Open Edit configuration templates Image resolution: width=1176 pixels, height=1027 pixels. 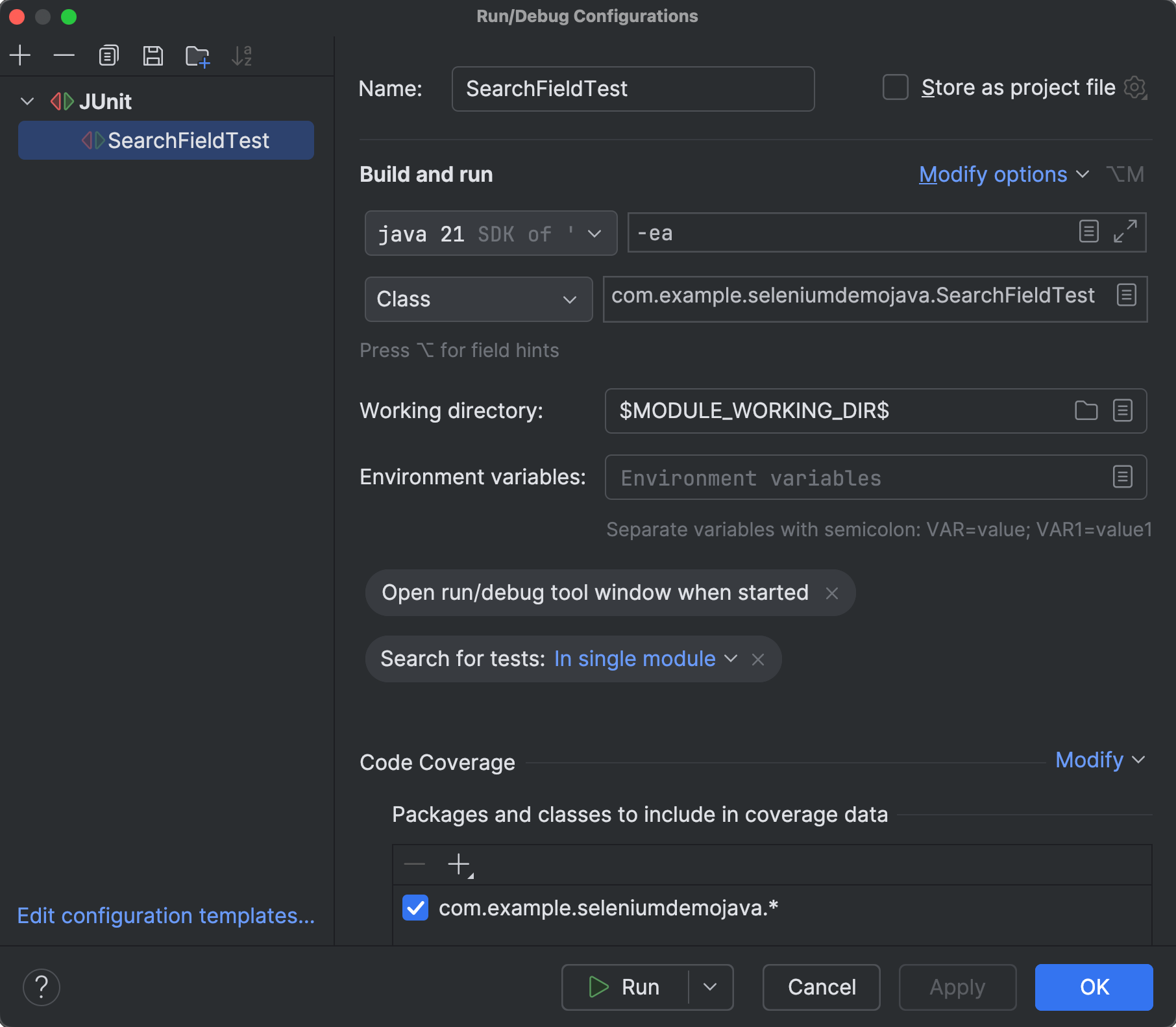(x=165, y=915)
